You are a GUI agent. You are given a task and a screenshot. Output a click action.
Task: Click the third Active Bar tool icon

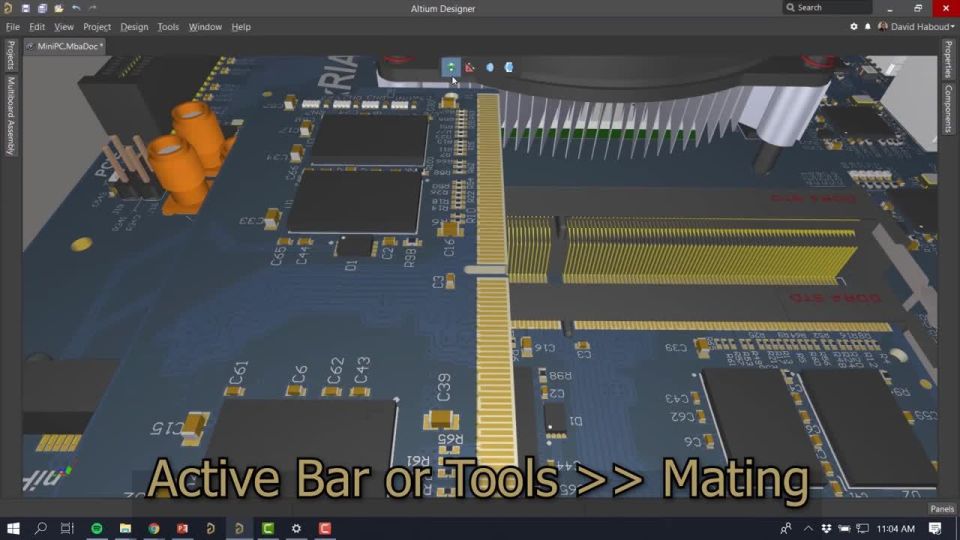tap(490, 67)
